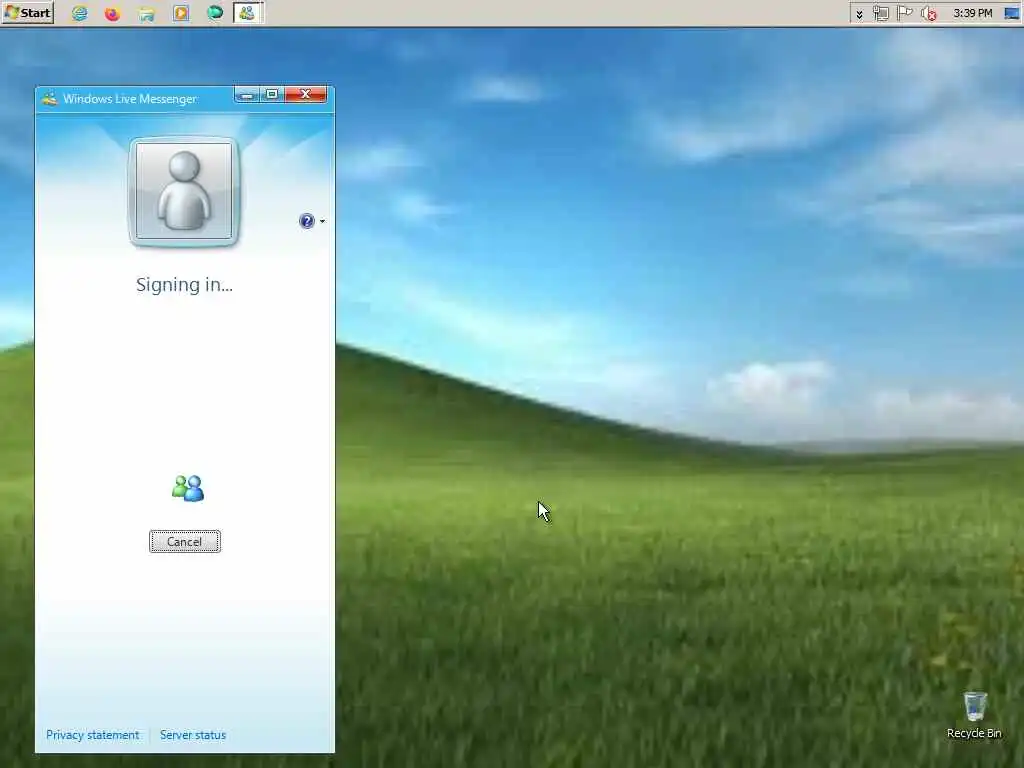The image size is (1024, 768).
Task: Click the Messenger buddies sign-in animation icon
Action: (188, 488)
